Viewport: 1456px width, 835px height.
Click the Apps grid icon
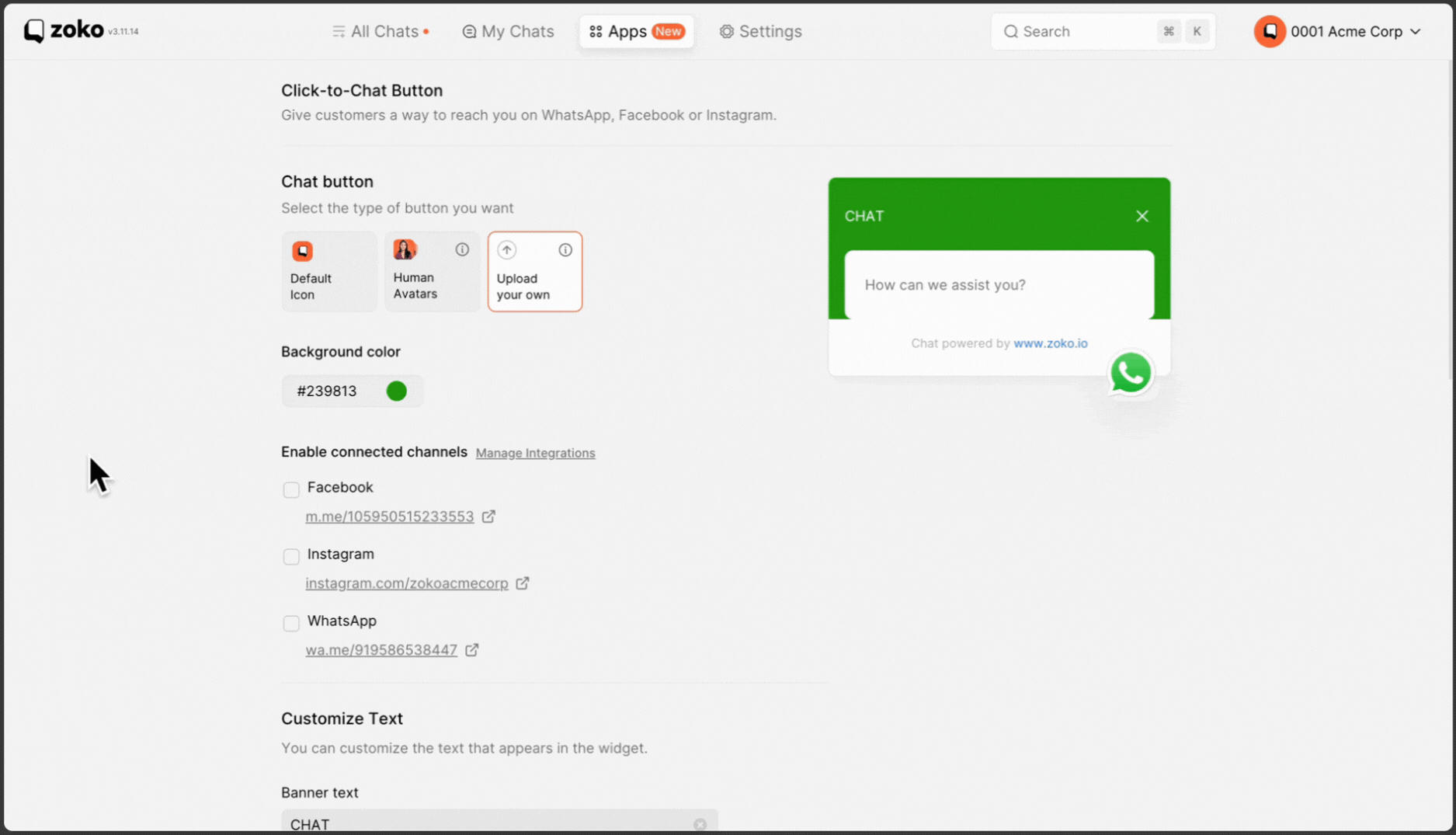click(596, 31)
